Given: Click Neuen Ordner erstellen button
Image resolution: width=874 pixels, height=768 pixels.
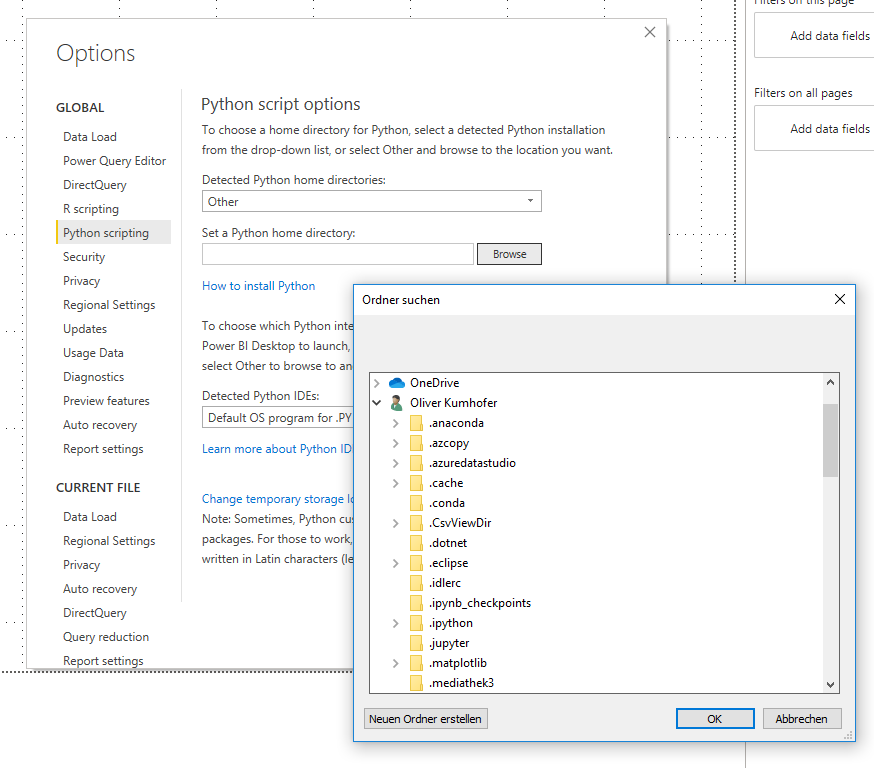Looking at the screenshot, I should click(425, 719).
